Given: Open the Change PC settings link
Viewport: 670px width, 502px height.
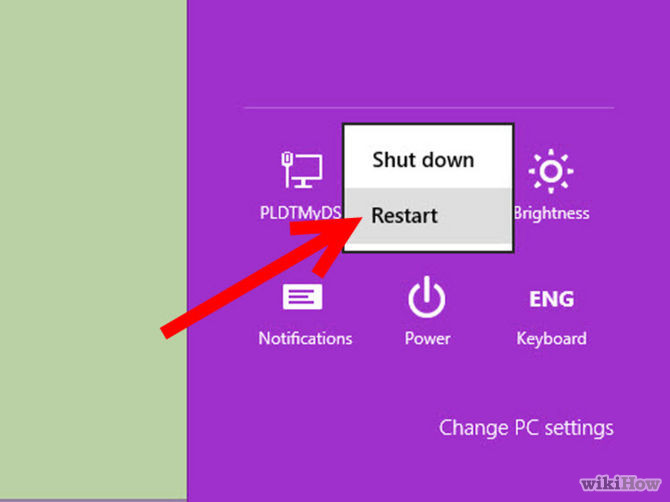Looking at the screenshot, I should [526, 428].
